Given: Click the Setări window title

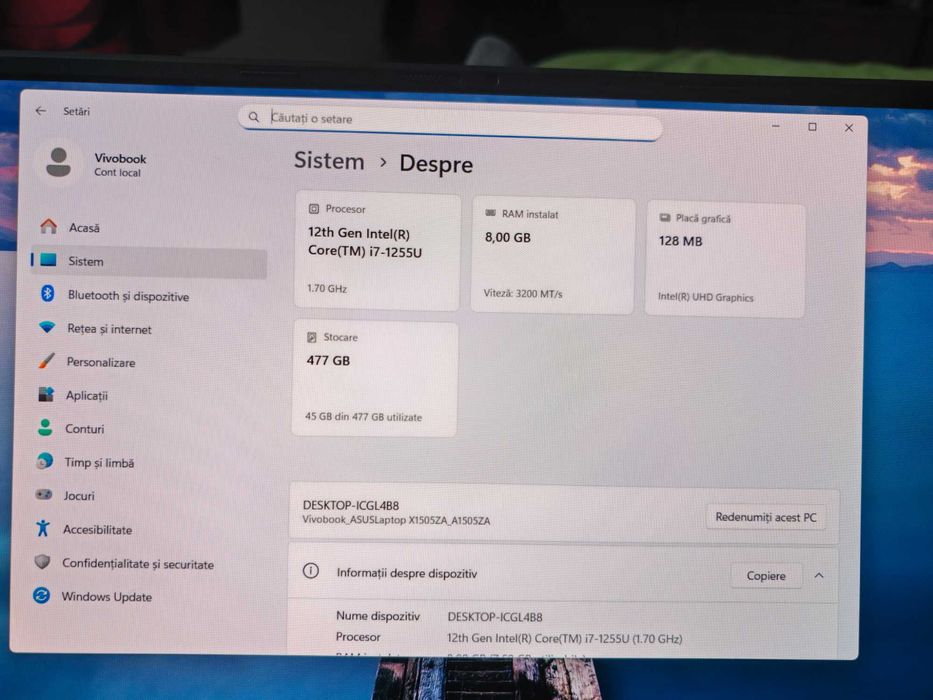Looking at the screenshot, I should click(77, 111).
